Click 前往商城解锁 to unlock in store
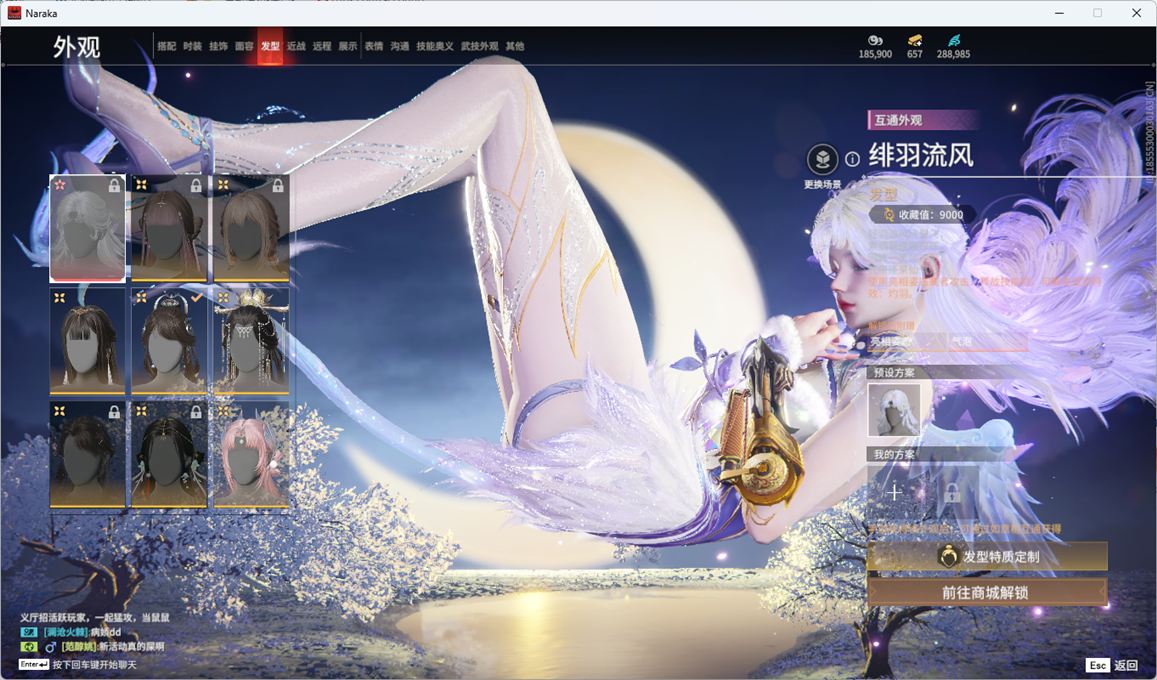 tap(987, 591)
